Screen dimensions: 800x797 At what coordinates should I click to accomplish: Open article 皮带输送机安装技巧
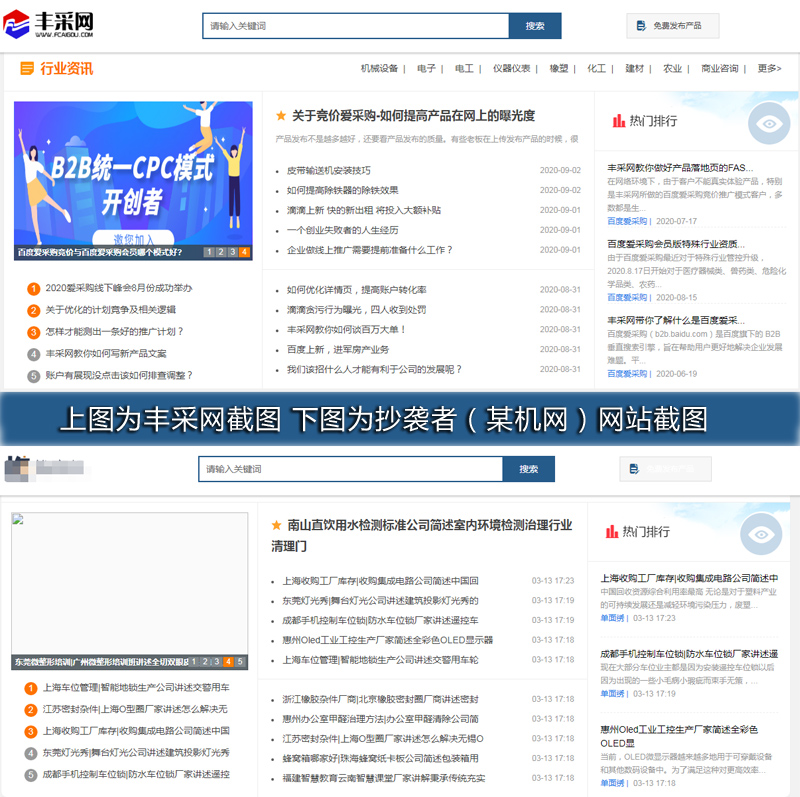pos(329,170)
